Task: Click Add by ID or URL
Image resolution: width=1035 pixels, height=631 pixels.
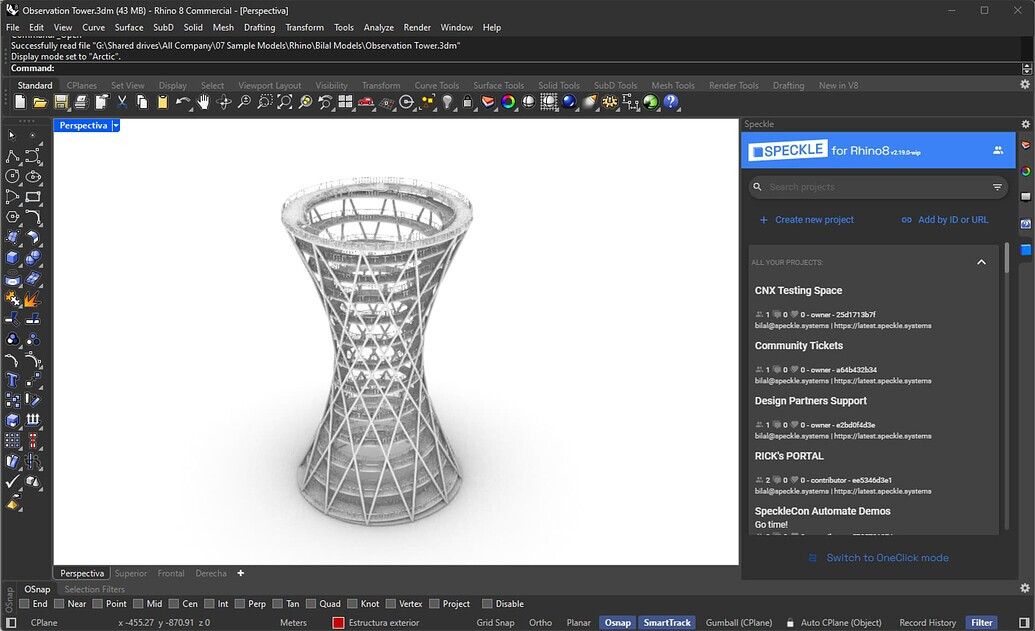Action: [945, 220]
